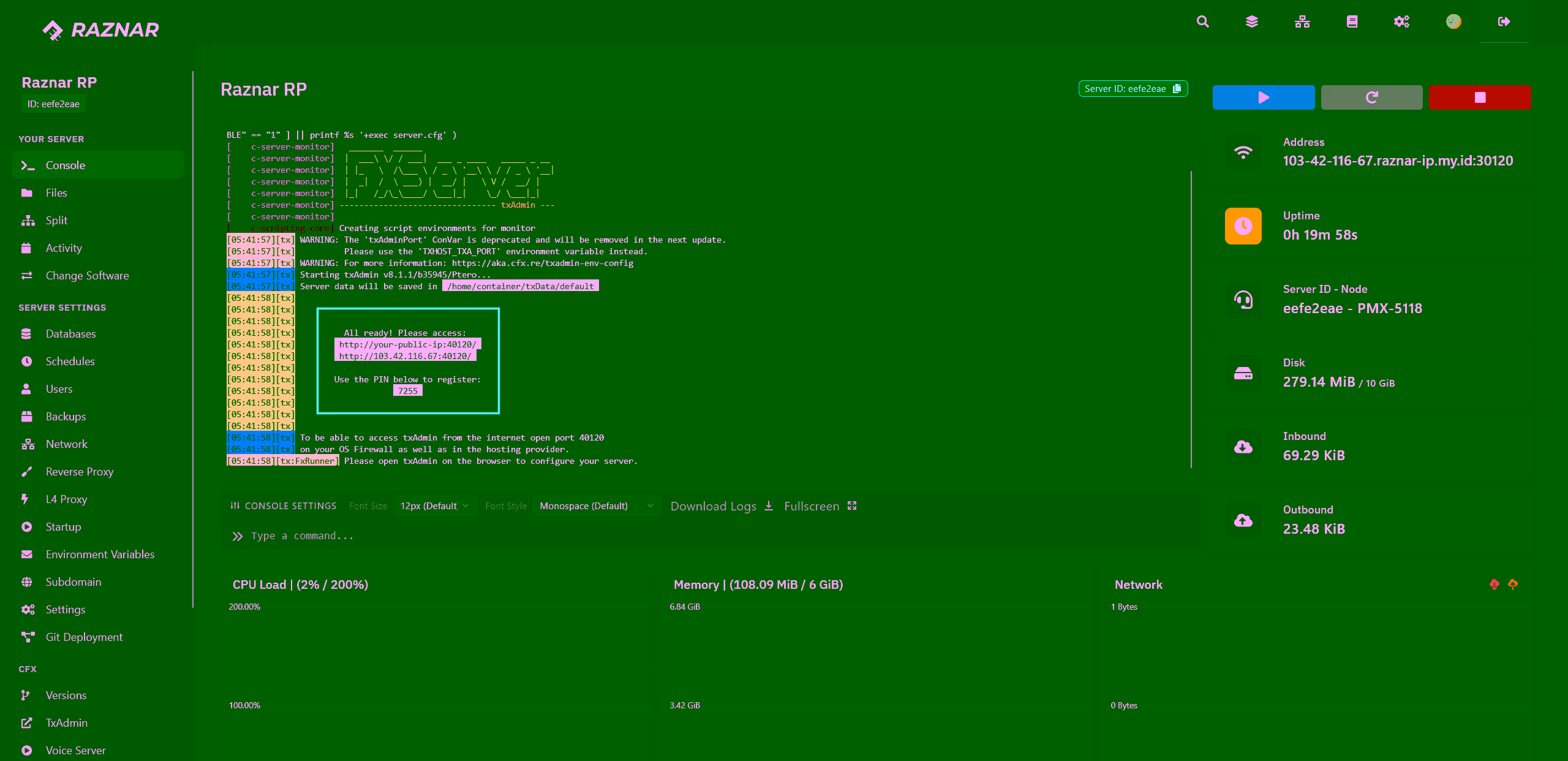Click the CPU Load chart title

[x=300, y=585]
